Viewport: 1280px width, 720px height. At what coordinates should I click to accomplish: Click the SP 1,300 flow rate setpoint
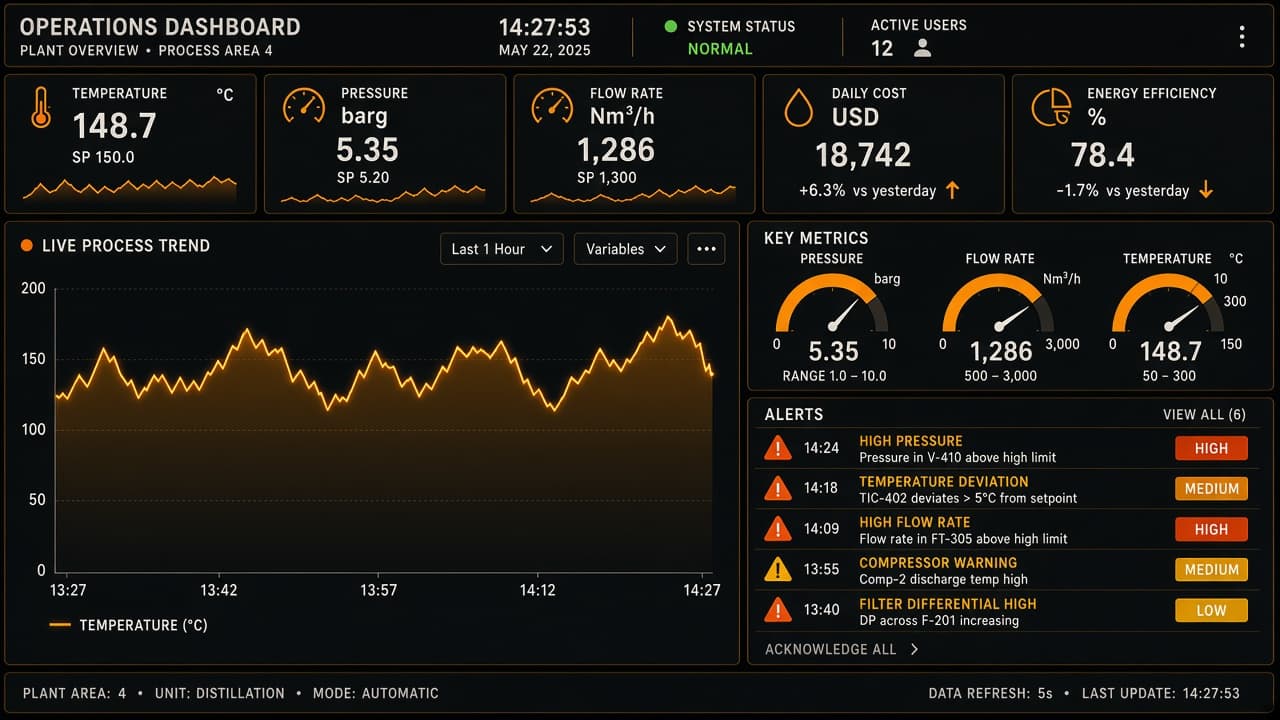tap(607, 178)
